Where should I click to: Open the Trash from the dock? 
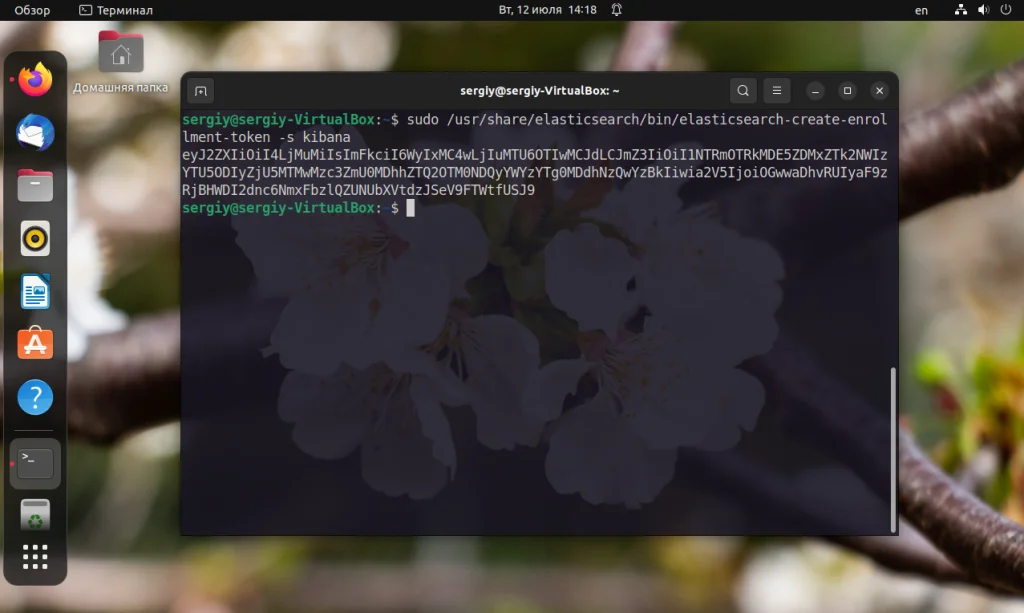coord(34,512)
